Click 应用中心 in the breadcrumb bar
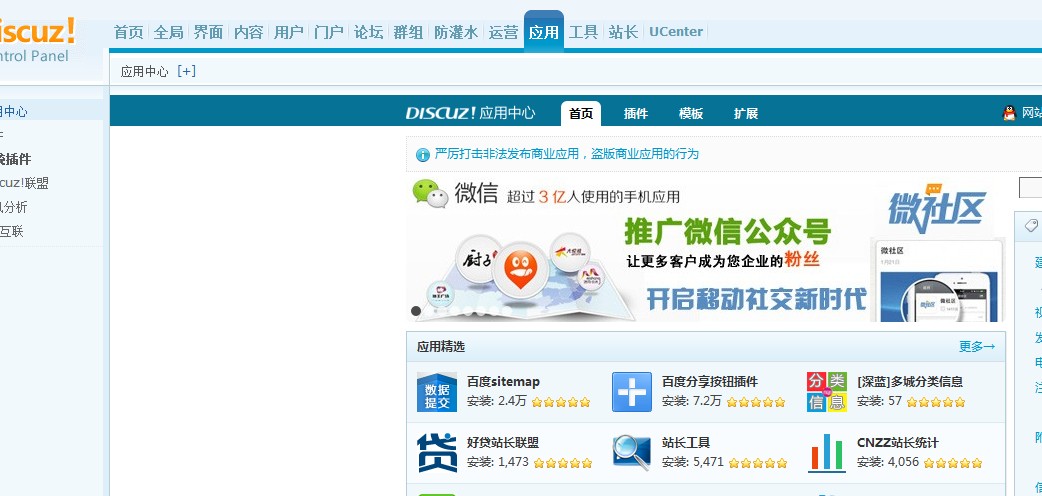The width and height of the screenshot is (1042, 496). pos(145,72)
